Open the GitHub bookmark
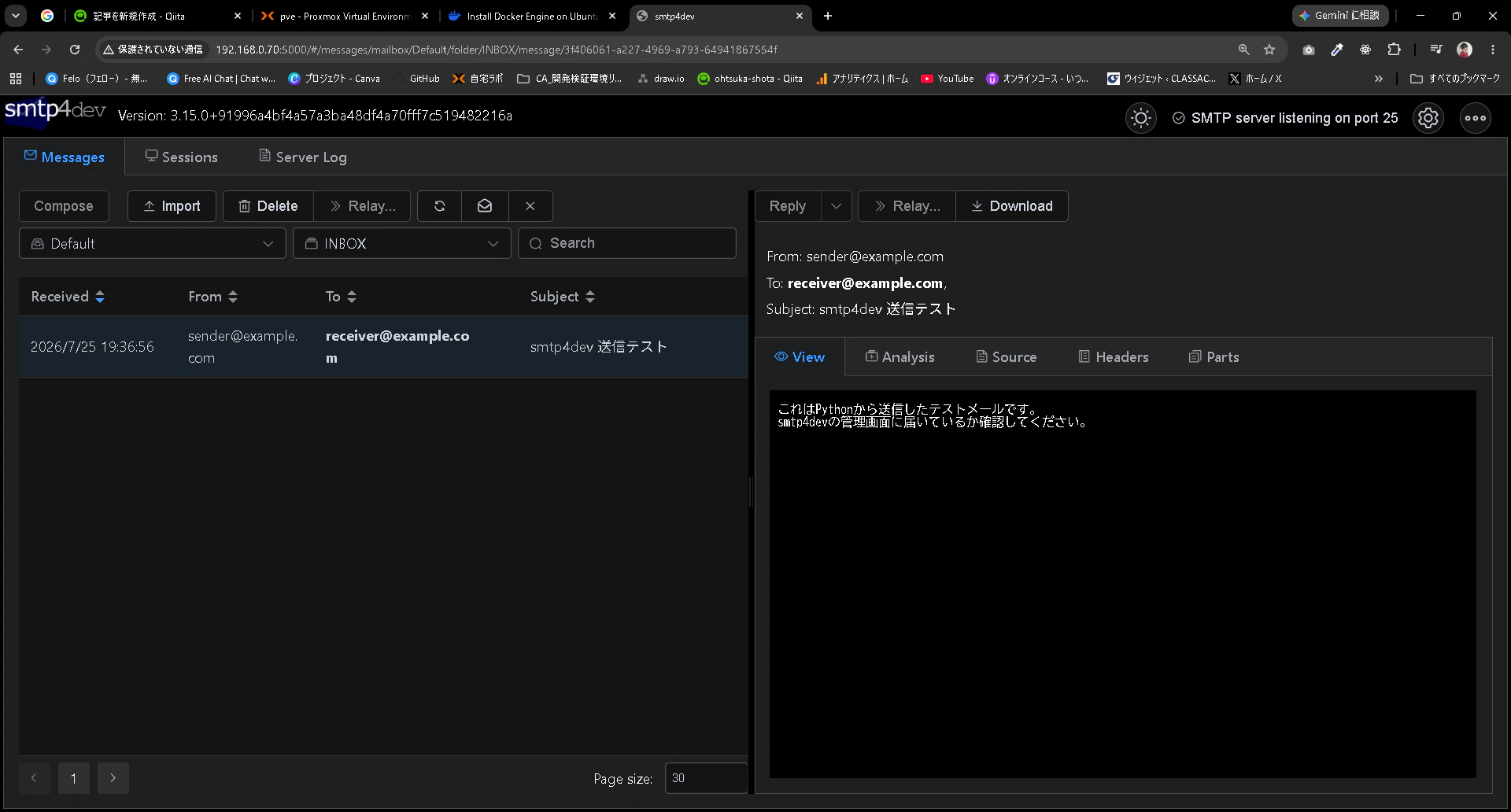 (x=417, y=79)
